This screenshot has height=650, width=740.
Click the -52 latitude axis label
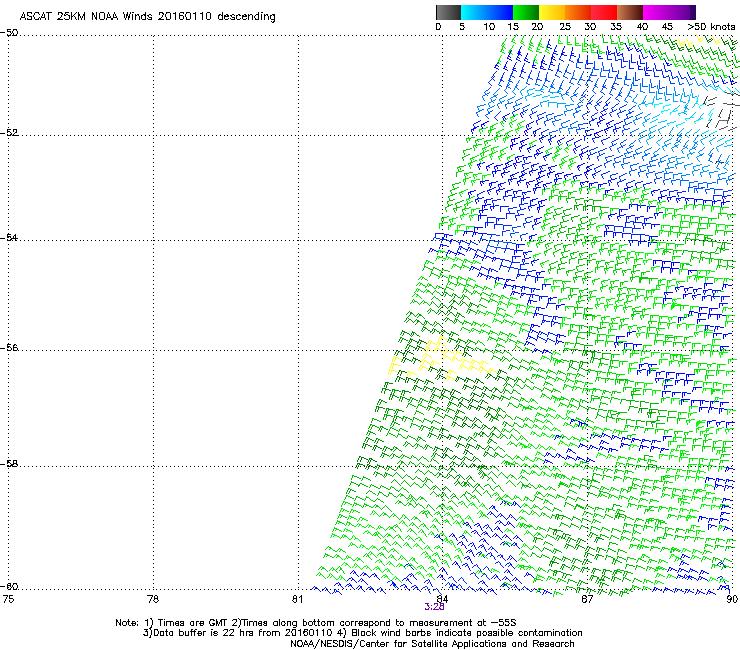coord(10,132)
